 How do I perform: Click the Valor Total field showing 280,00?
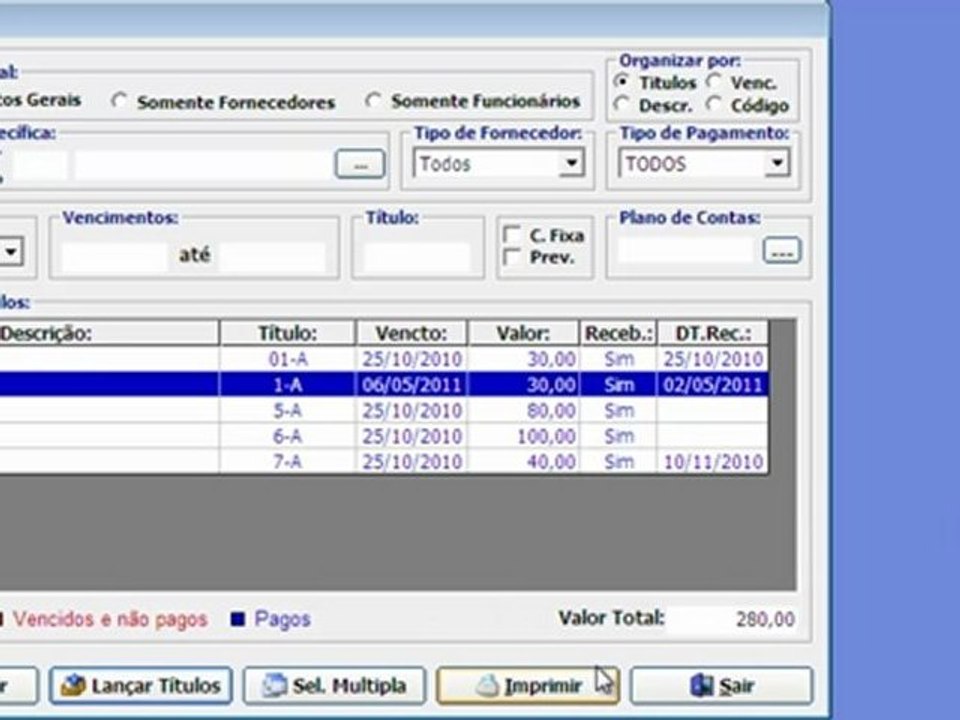[733, 619]
